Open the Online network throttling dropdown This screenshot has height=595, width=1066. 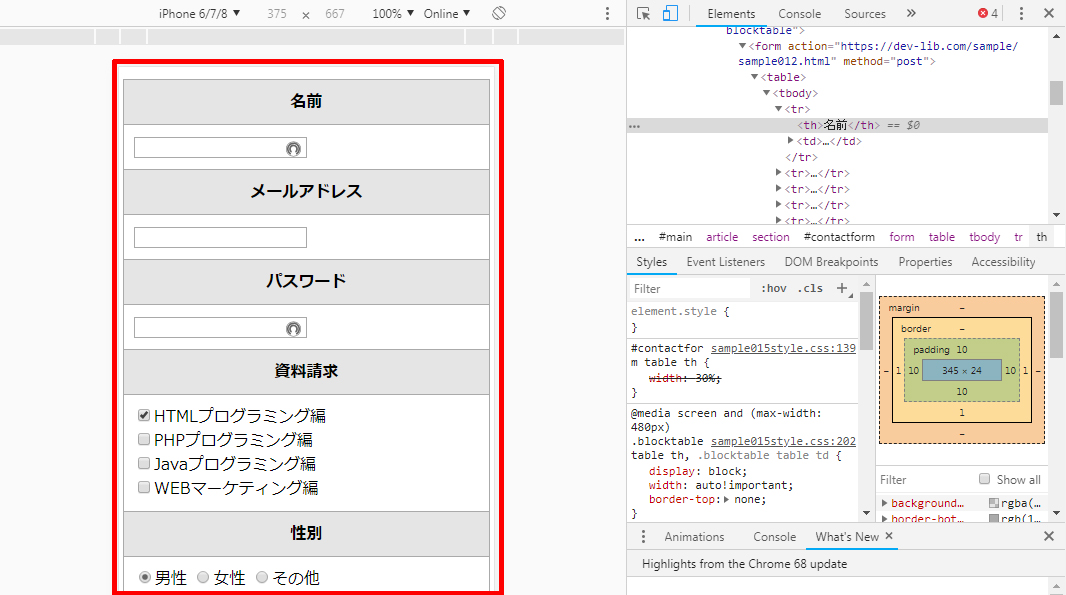point(446,14)
